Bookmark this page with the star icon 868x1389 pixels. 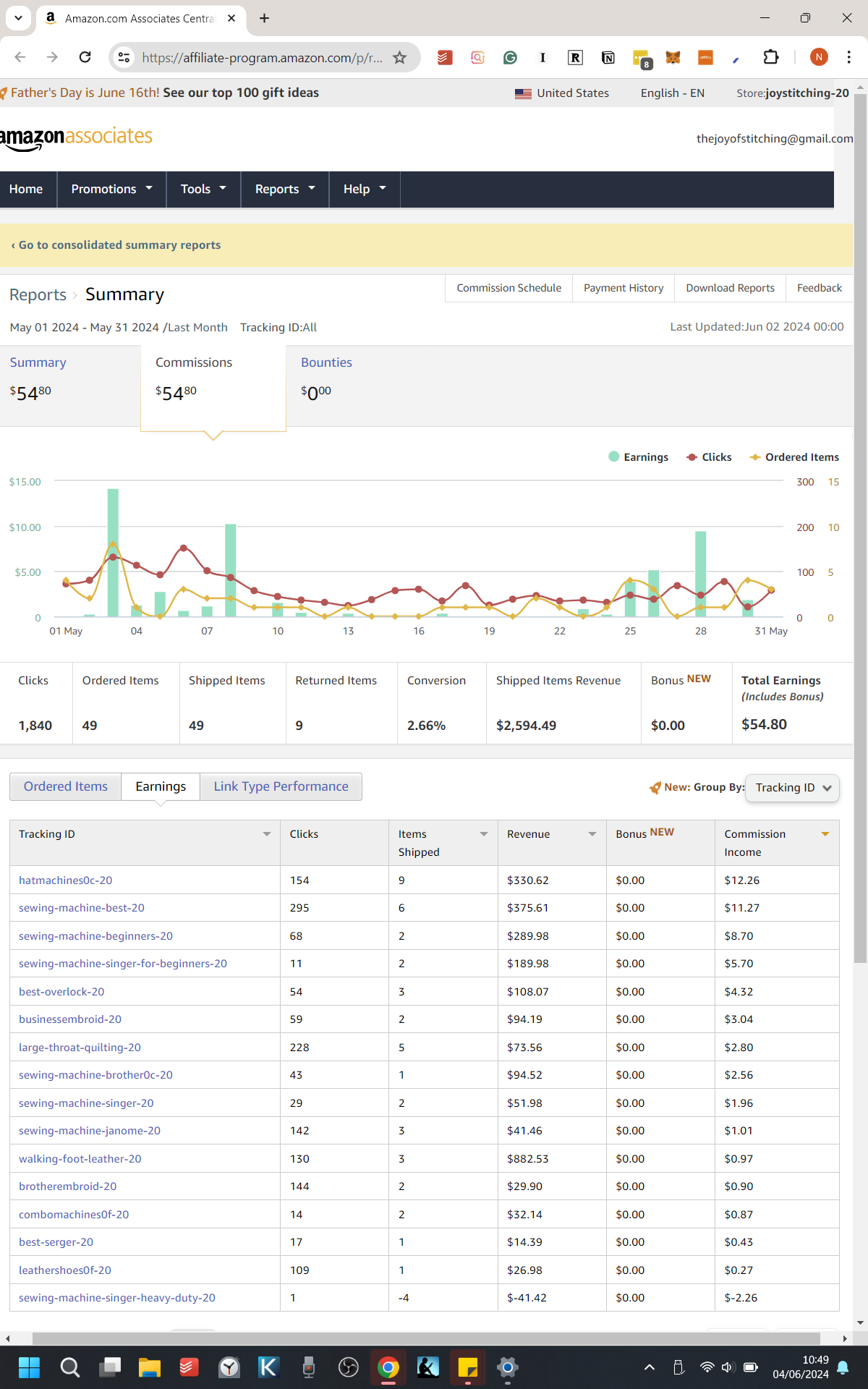[x=399, y=57]
